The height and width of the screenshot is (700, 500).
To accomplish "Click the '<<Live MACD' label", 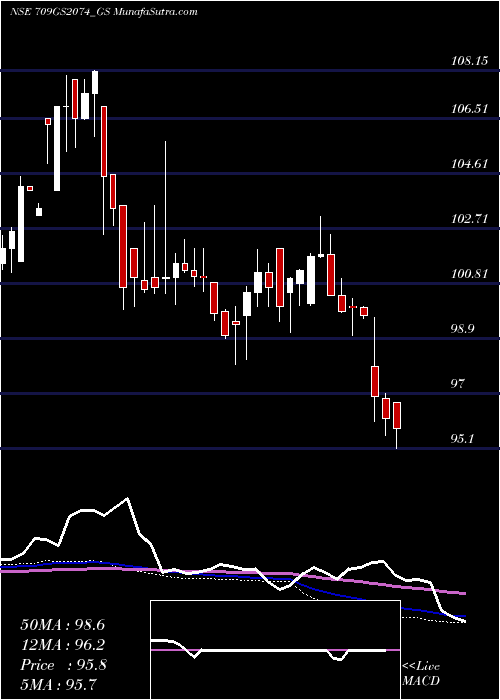I will coord(421,674).
